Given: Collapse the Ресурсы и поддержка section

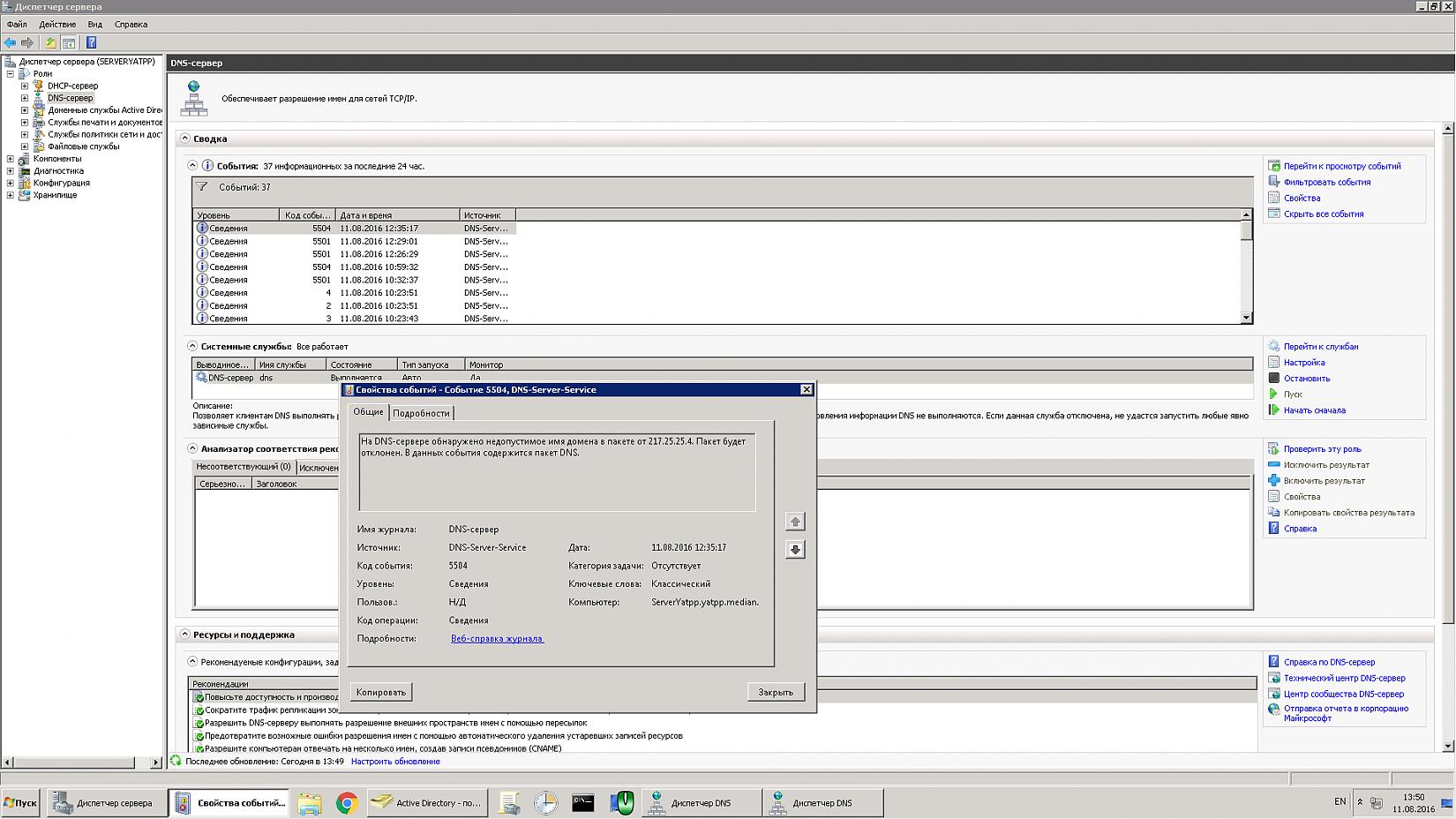Looking at the screenshot, I should pyautogui.click(x=185, y=635).
